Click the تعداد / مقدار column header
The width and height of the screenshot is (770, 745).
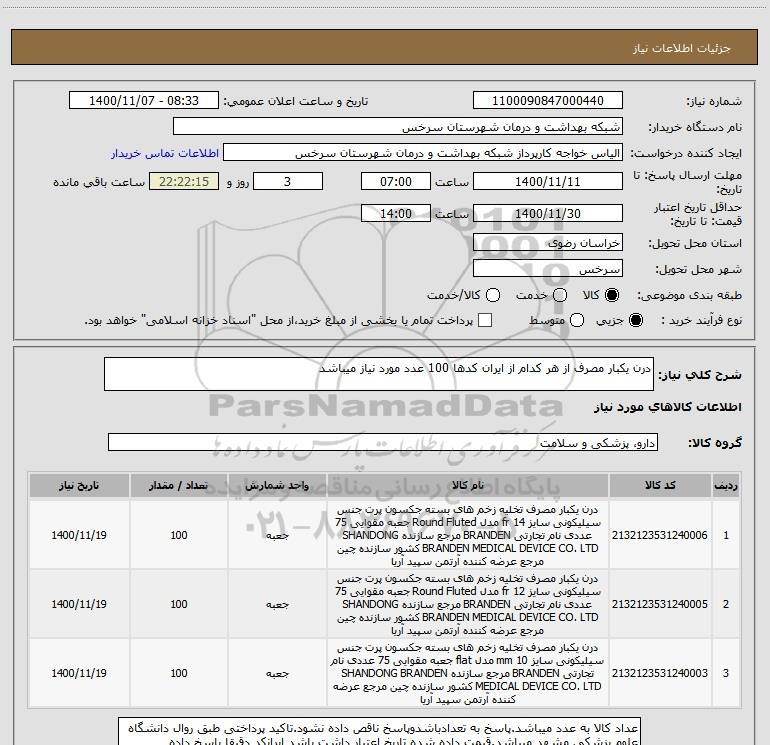click(179, 486)
